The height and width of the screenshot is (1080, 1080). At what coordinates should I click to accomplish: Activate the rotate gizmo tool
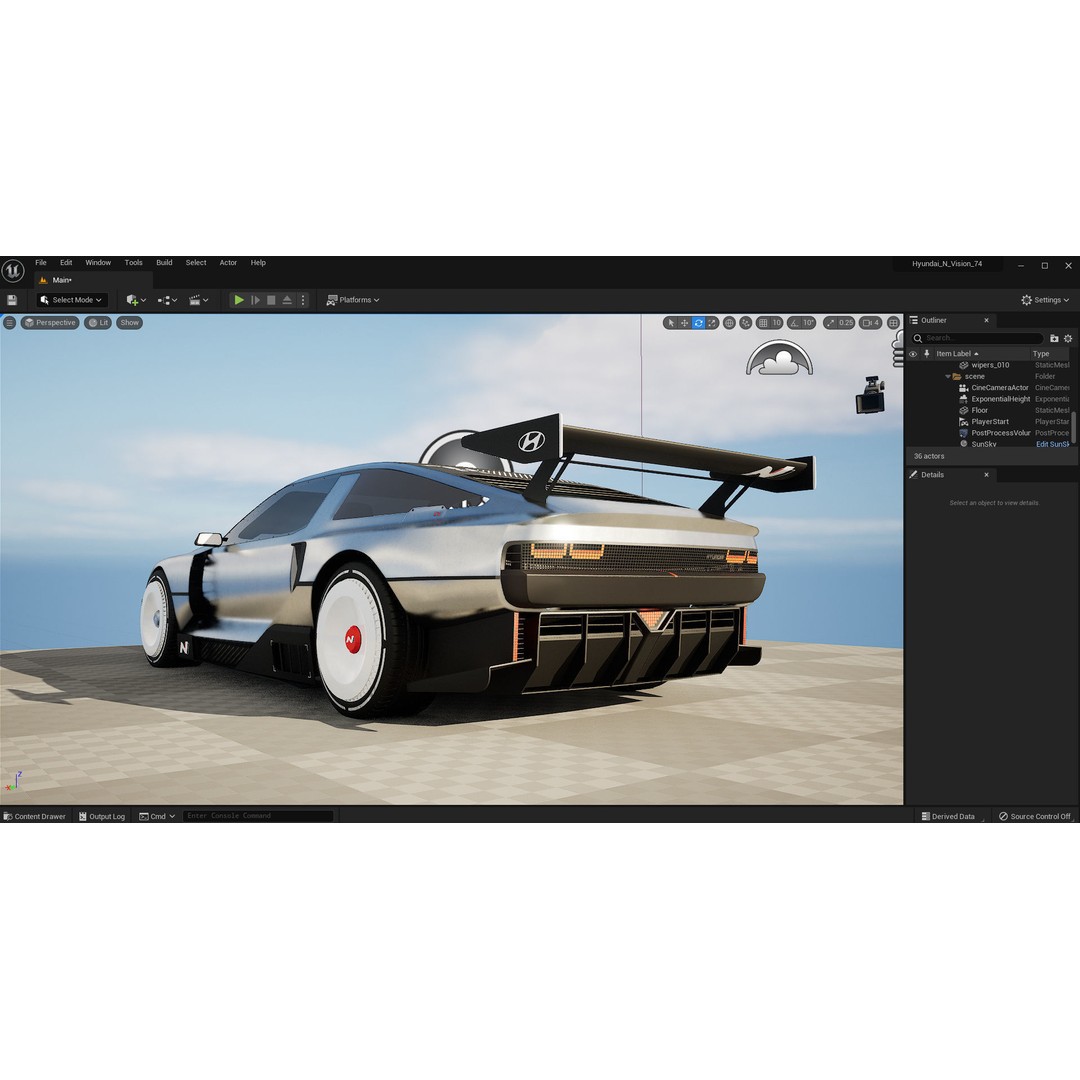point(698,322)
